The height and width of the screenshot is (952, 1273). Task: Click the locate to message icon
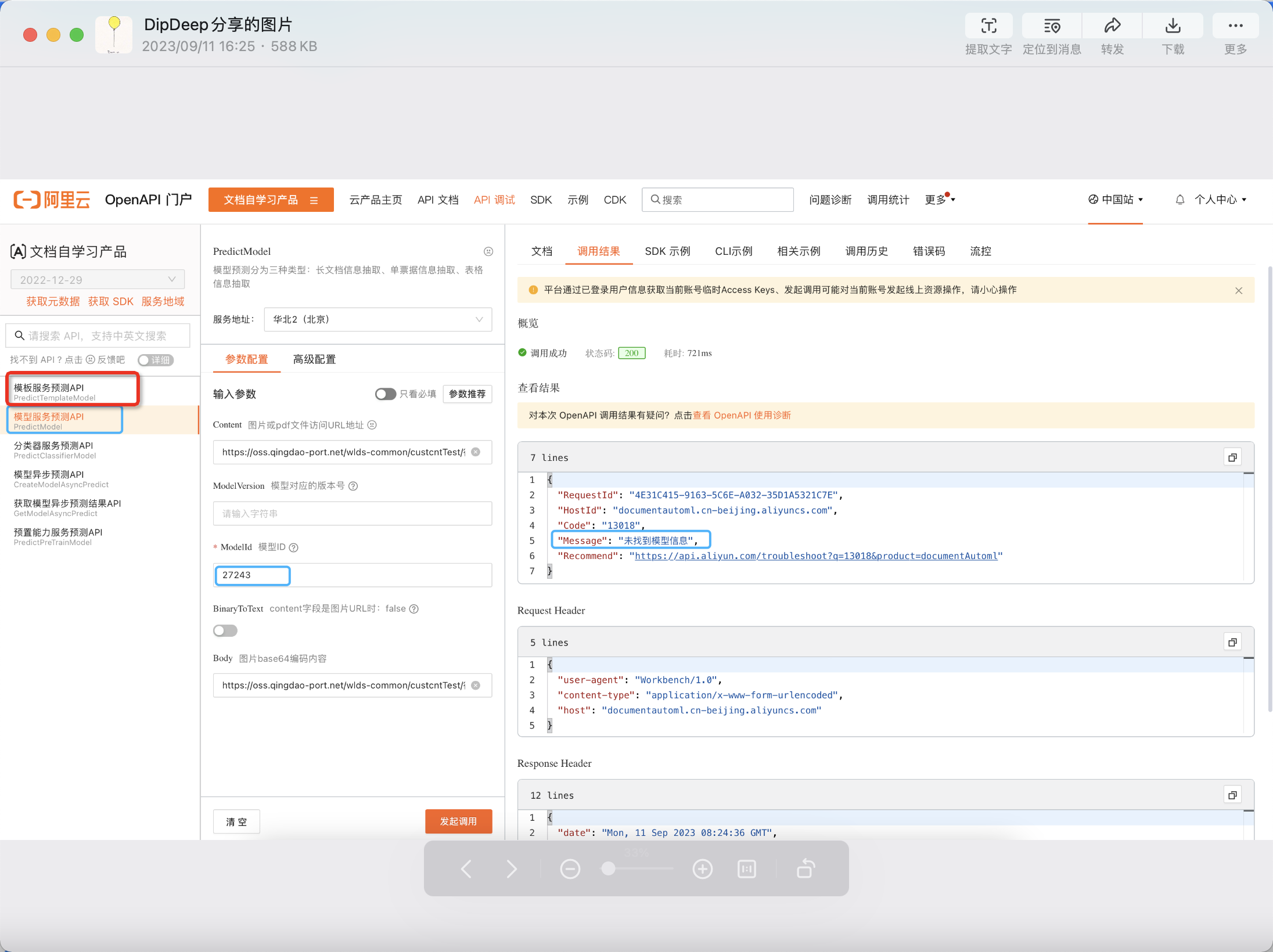click(x=1052, y=26)
